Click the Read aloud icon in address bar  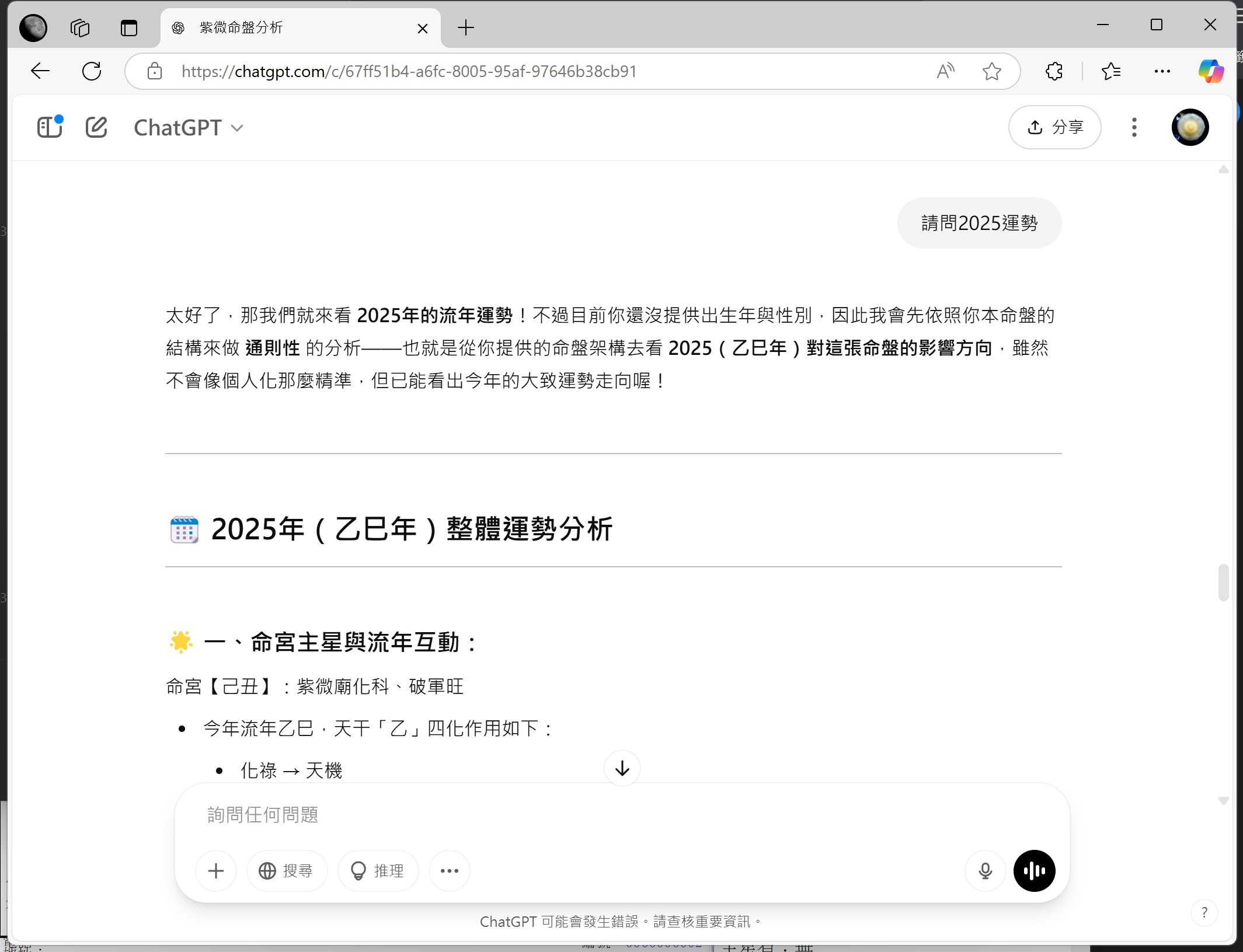pos(945,71)
